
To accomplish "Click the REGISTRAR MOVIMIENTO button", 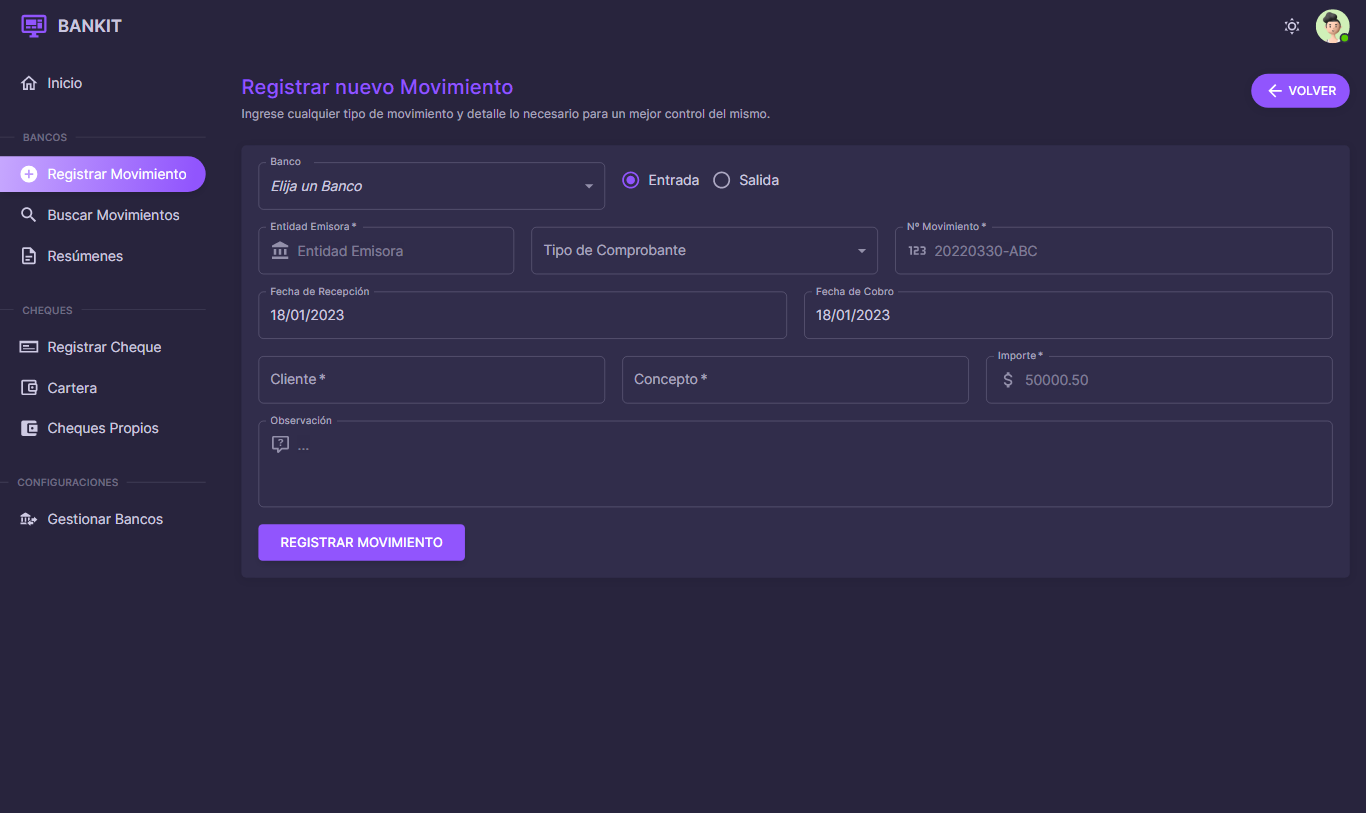I will point(361,542).
